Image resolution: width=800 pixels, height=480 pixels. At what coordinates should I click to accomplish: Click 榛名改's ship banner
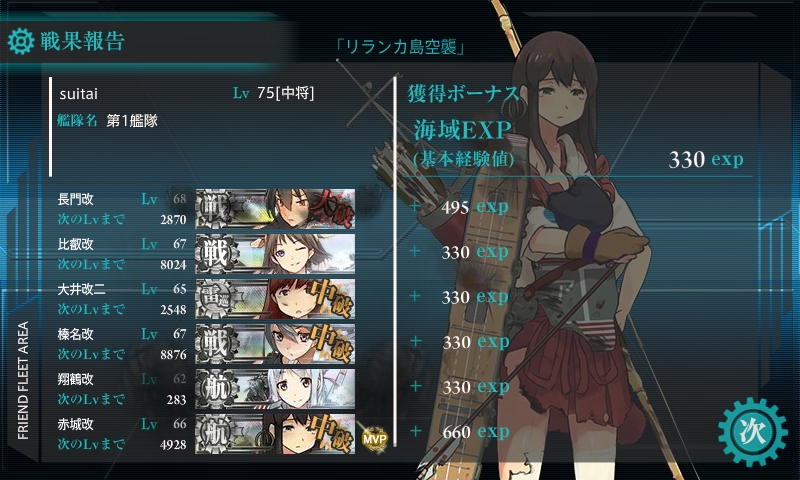[275, 343]
